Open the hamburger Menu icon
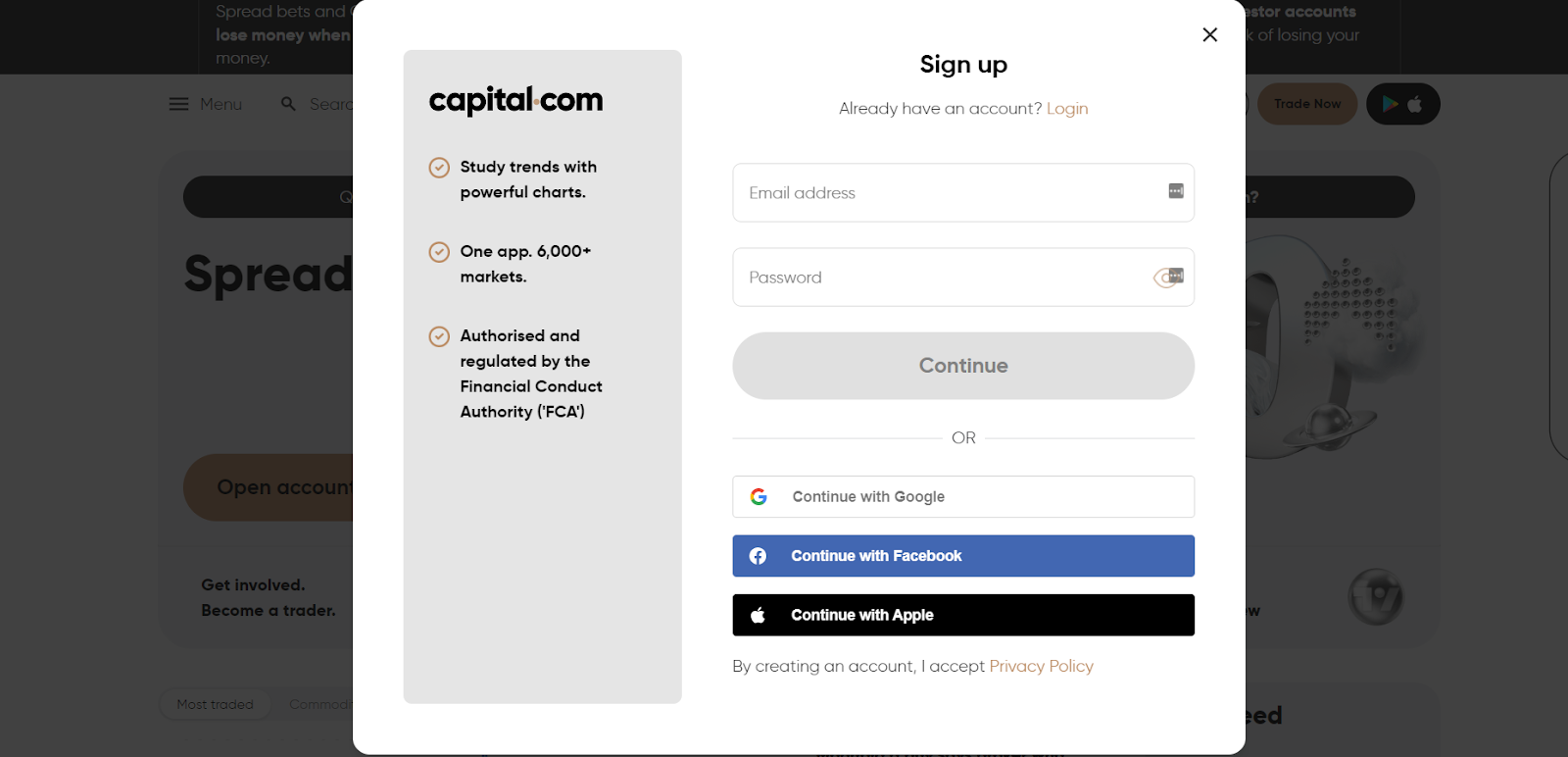This screenshot has height=757, width=1568. point(178,104)
